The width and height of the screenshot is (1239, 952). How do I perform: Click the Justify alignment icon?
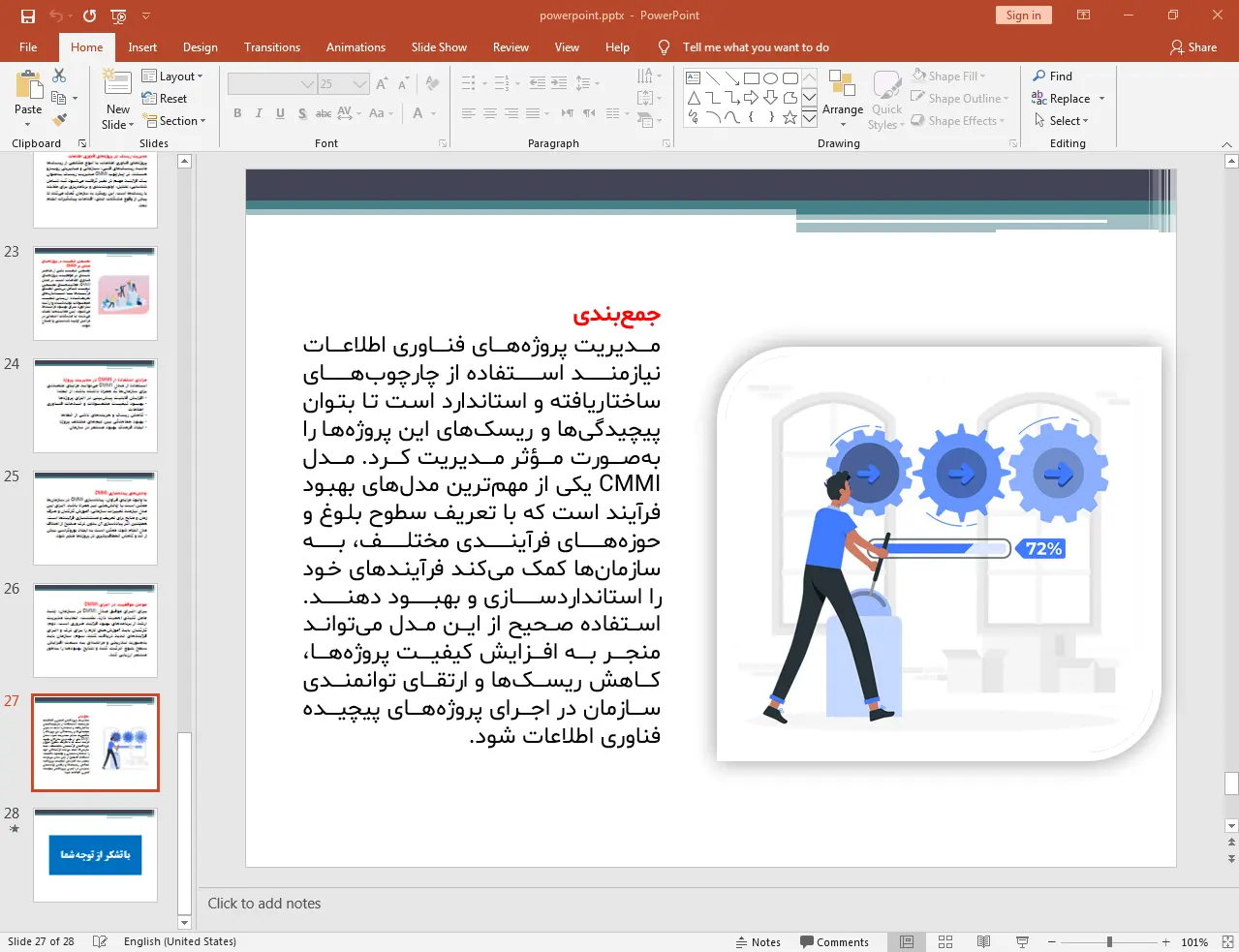[x=532, y=113]
